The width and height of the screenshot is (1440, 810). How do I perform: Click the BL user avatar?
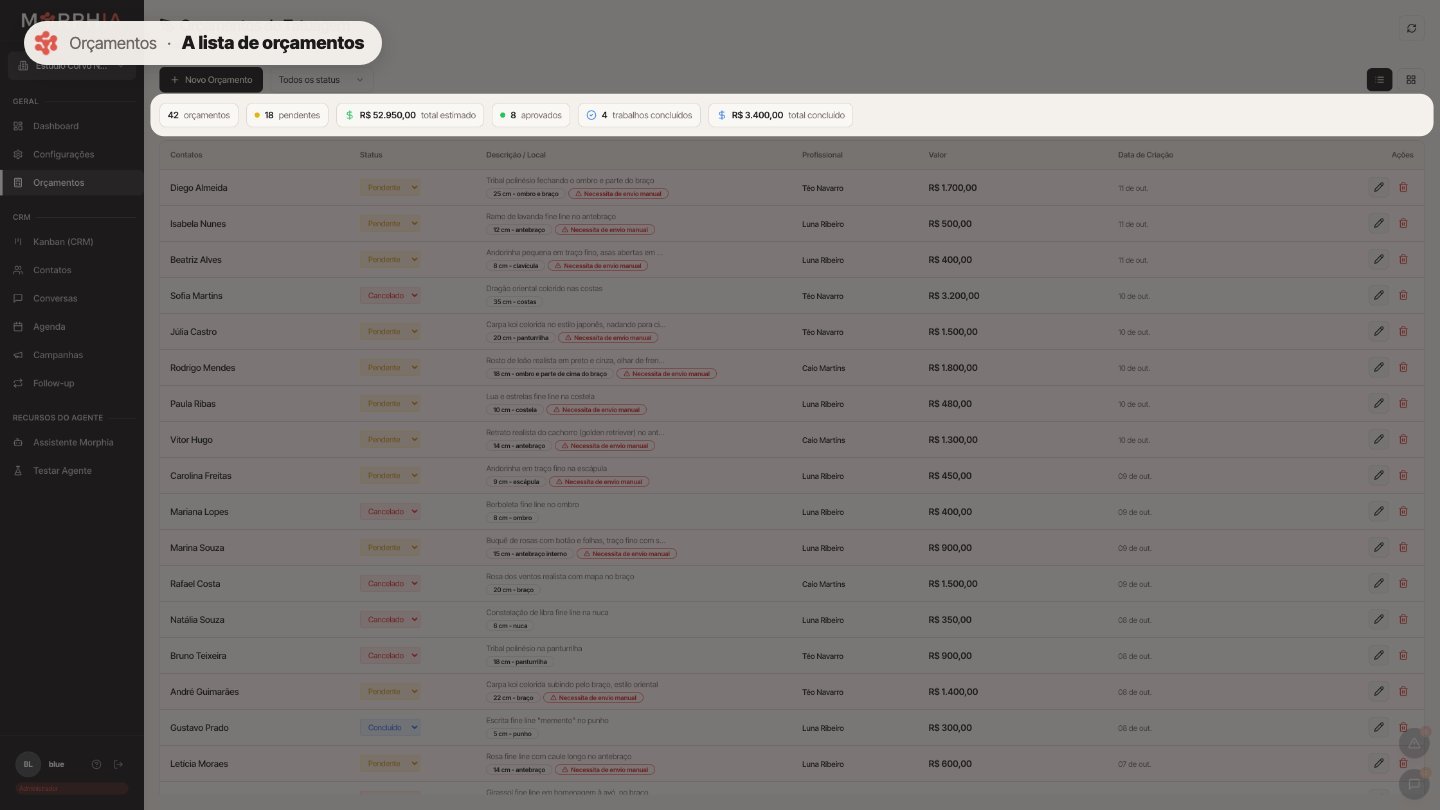tap(28, 764)
